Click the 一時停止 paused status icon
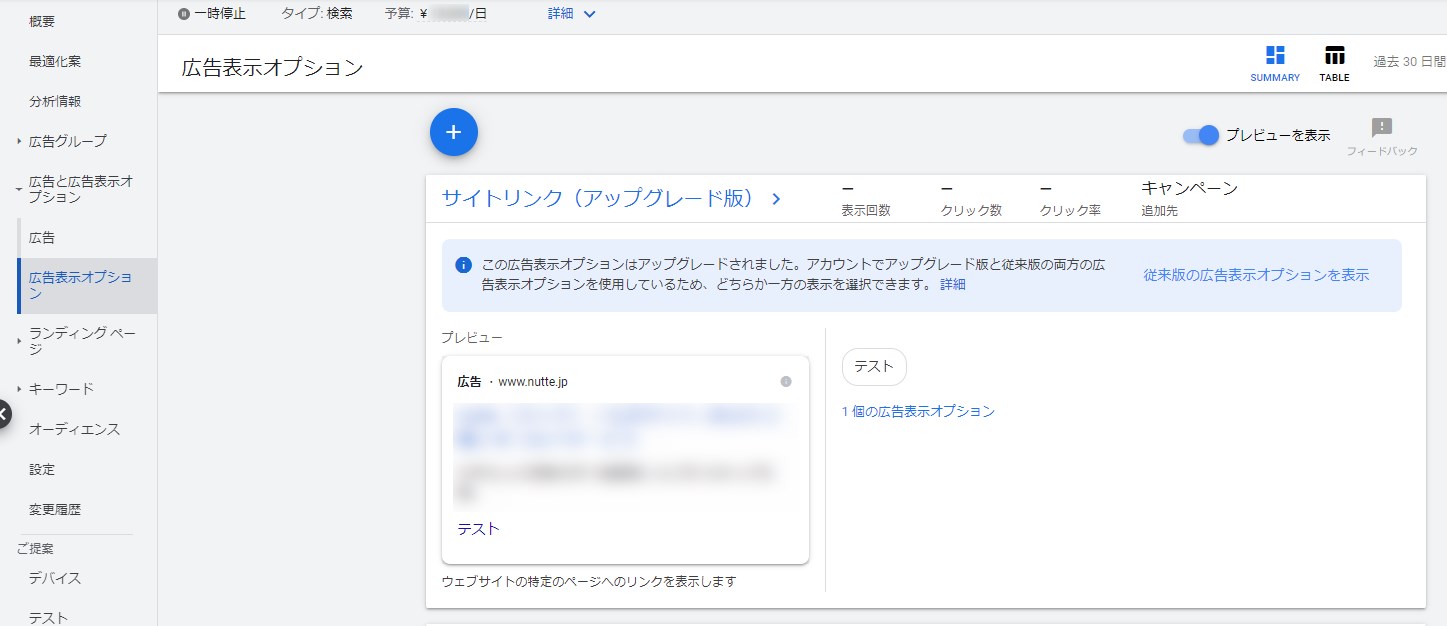This screenshot has height=626, width=1447. (x=183, y=14)
